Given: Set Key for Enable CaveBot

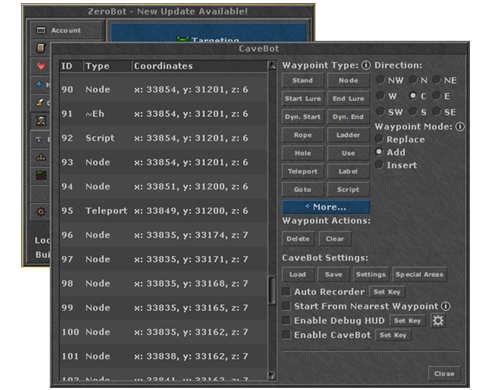Looking at the screenshot, I should (x=393, y=335).
